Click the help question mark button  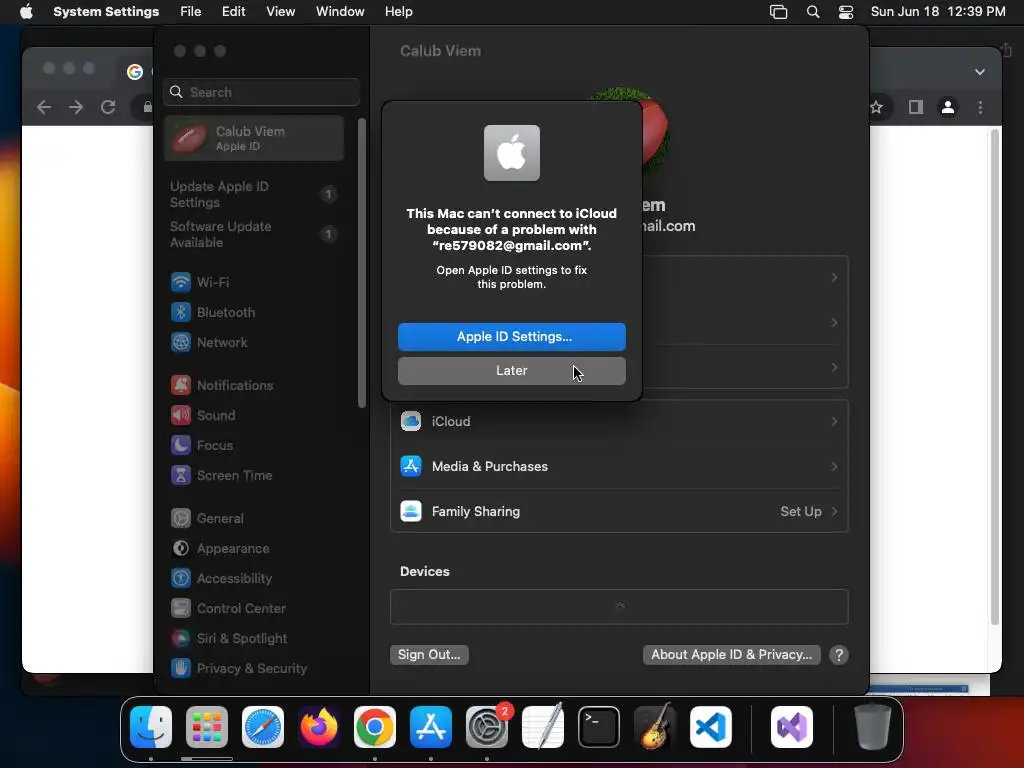coord(839,654)
